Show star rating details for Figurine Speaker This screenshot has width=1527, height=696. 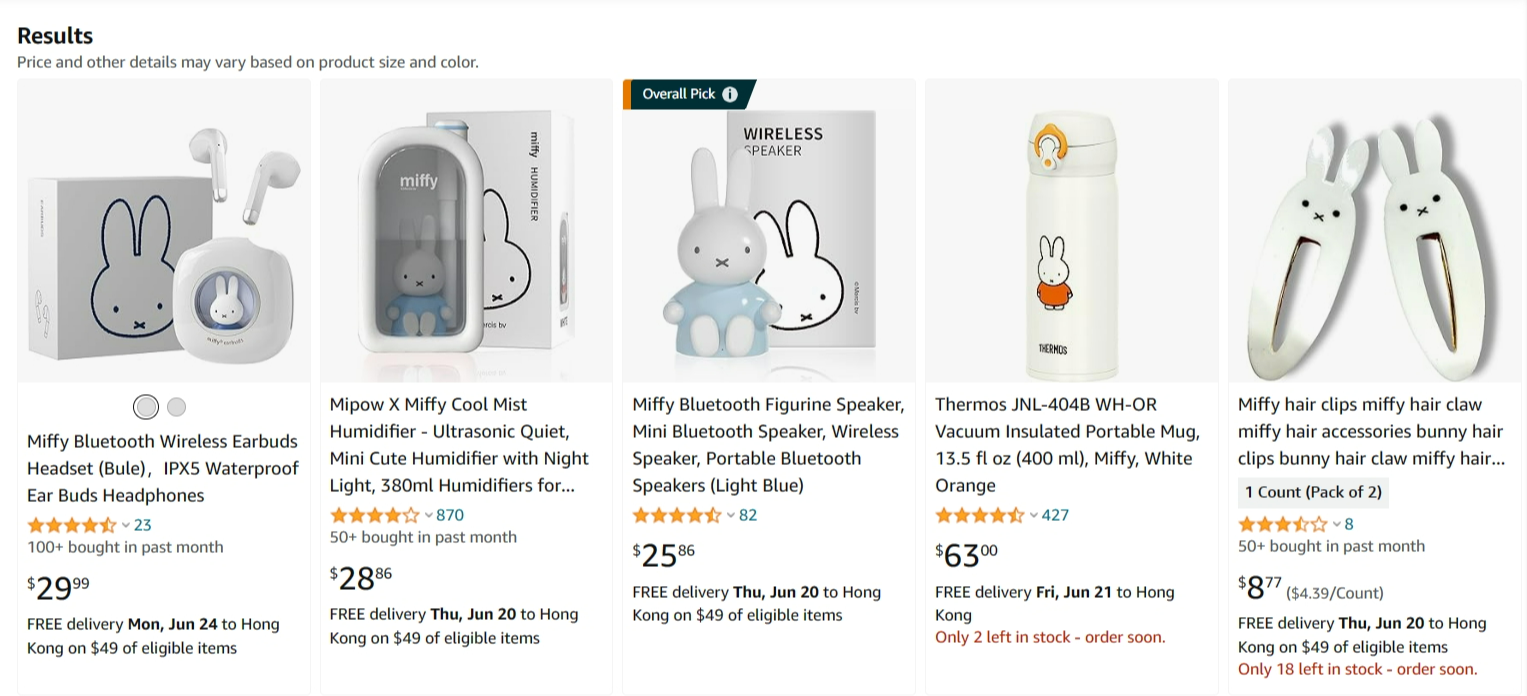731,515
